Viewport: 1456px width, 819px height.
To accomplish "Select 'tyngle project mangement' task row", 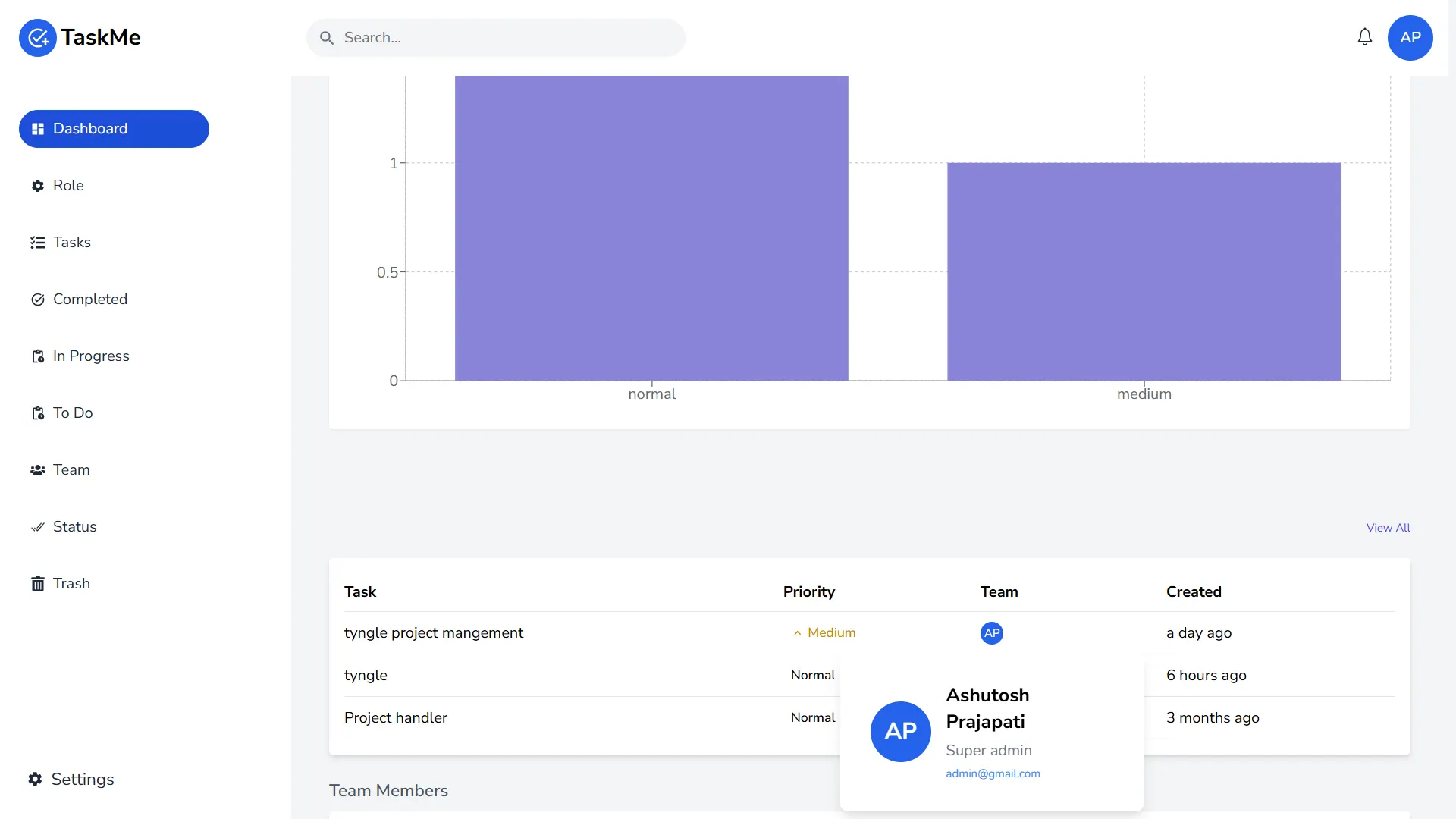I will [x=869, y=633].
